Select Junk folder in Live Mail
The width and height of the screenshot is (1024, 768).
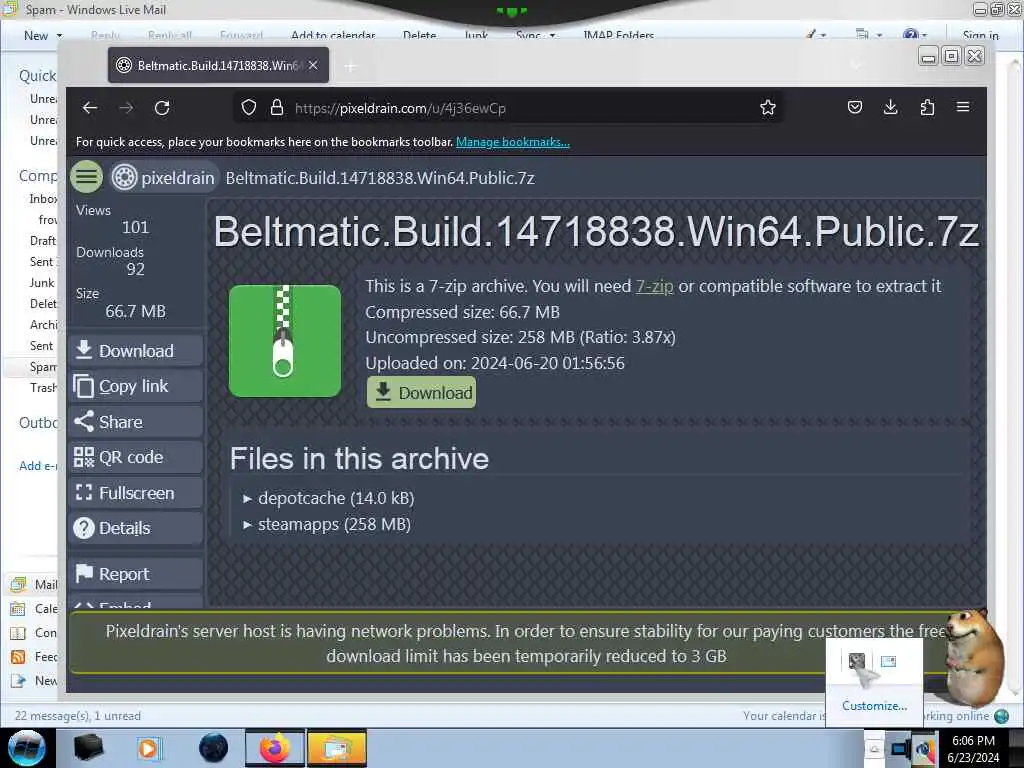42,283
